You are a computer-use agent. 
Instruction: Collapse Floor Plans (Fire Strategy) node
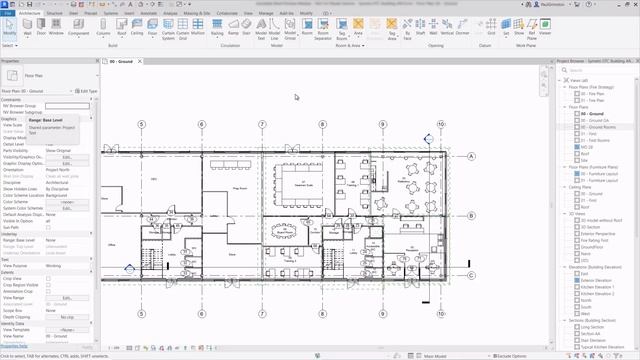(565, 87)
